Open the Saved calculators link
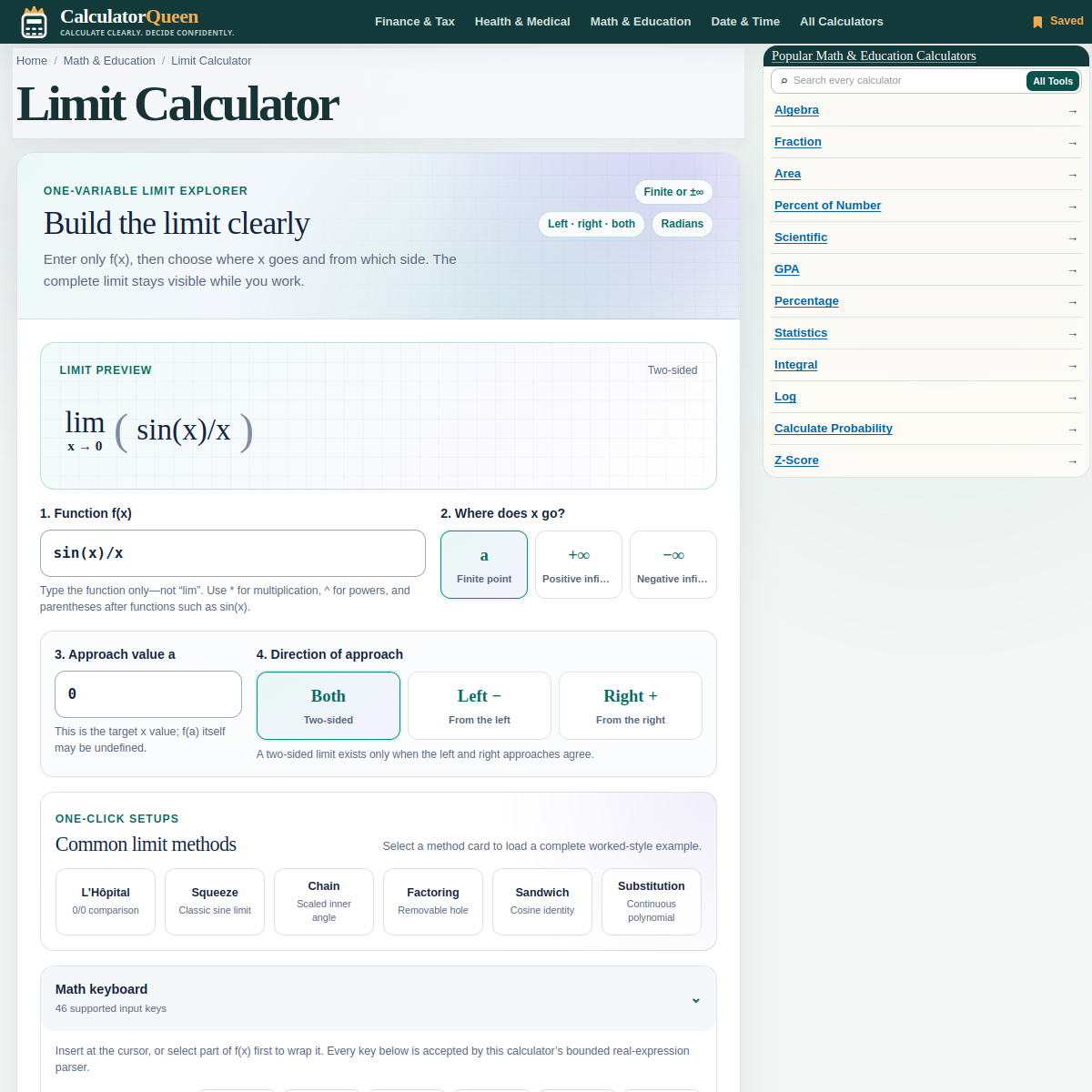The image size is (1092, 1092). click(1058, 21)
